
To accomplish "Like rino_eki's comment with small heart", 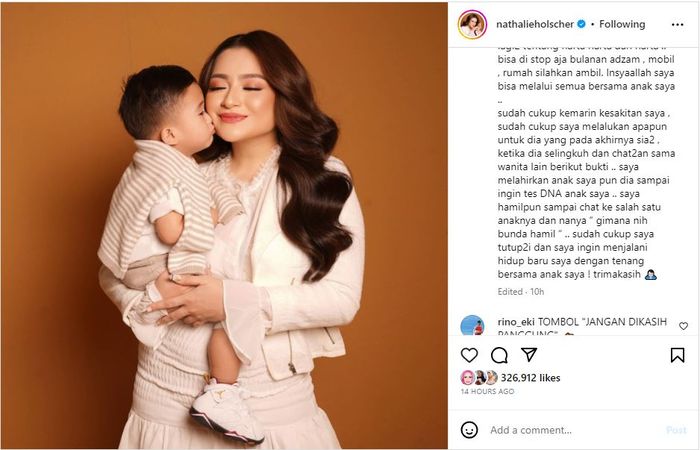I will coord(683,326).
